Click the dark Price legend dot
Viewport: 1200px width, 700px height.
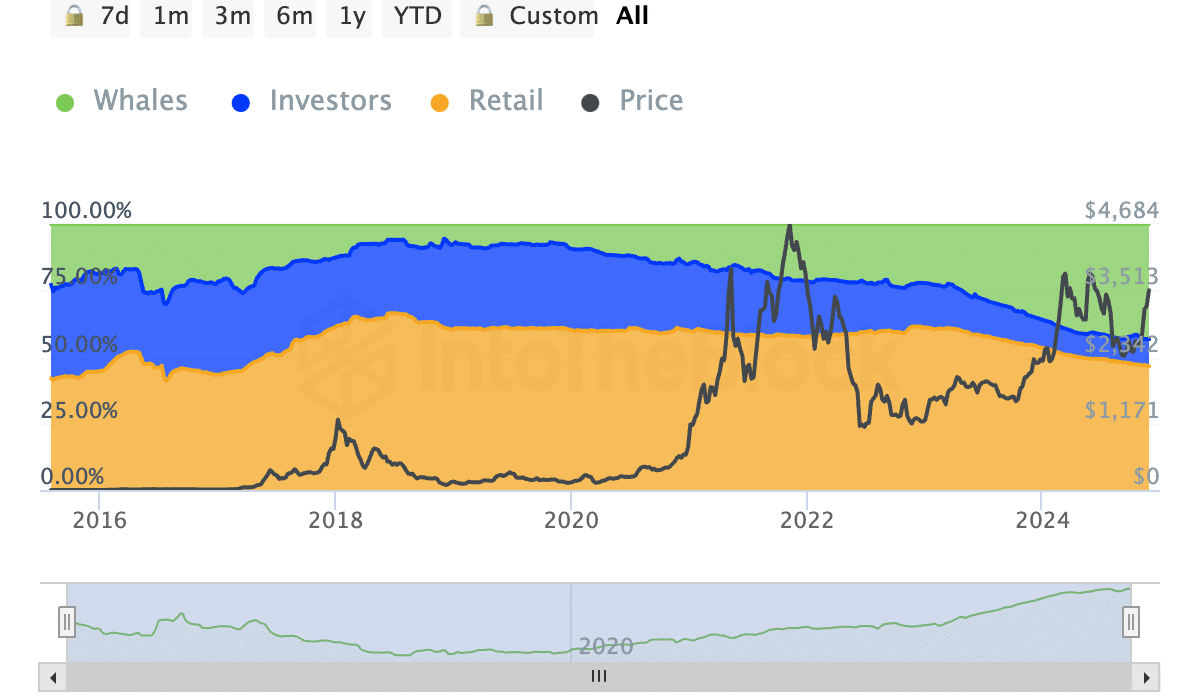coord(591,102)
